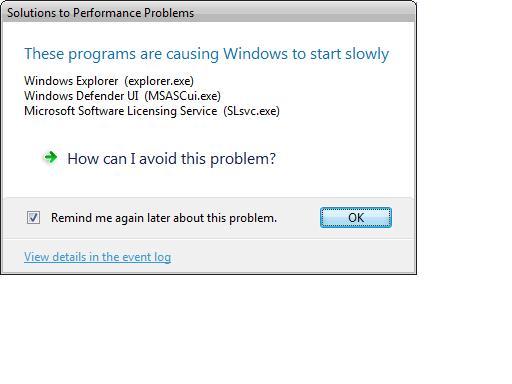The width and height of the screenshot is (512, 384).
Task: Click the green arrow icon
Action: [x=51, y=157]
